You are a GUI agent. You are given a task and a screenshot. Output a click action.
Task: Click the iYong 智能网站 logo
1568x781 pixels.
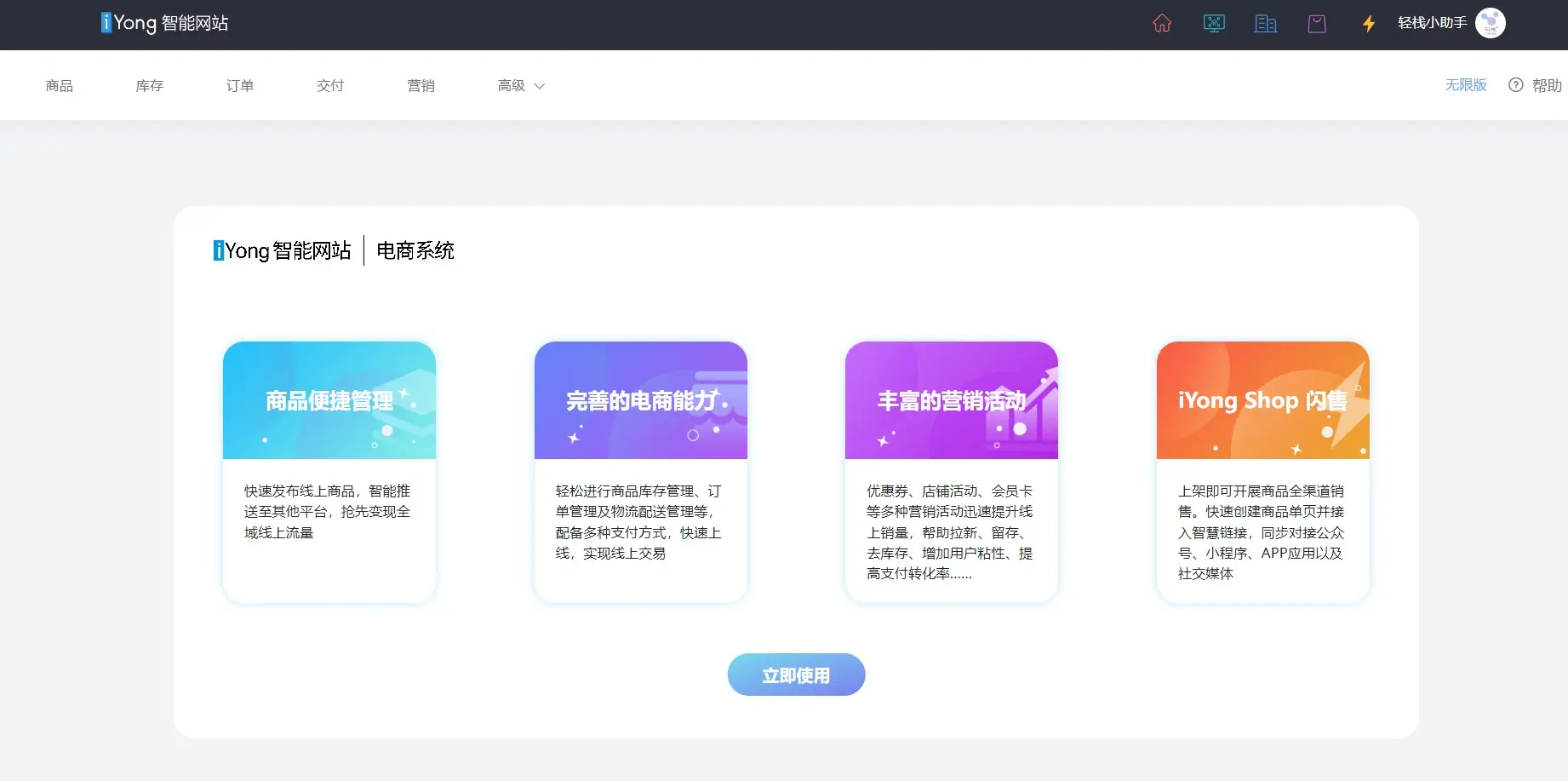[165, 23]
